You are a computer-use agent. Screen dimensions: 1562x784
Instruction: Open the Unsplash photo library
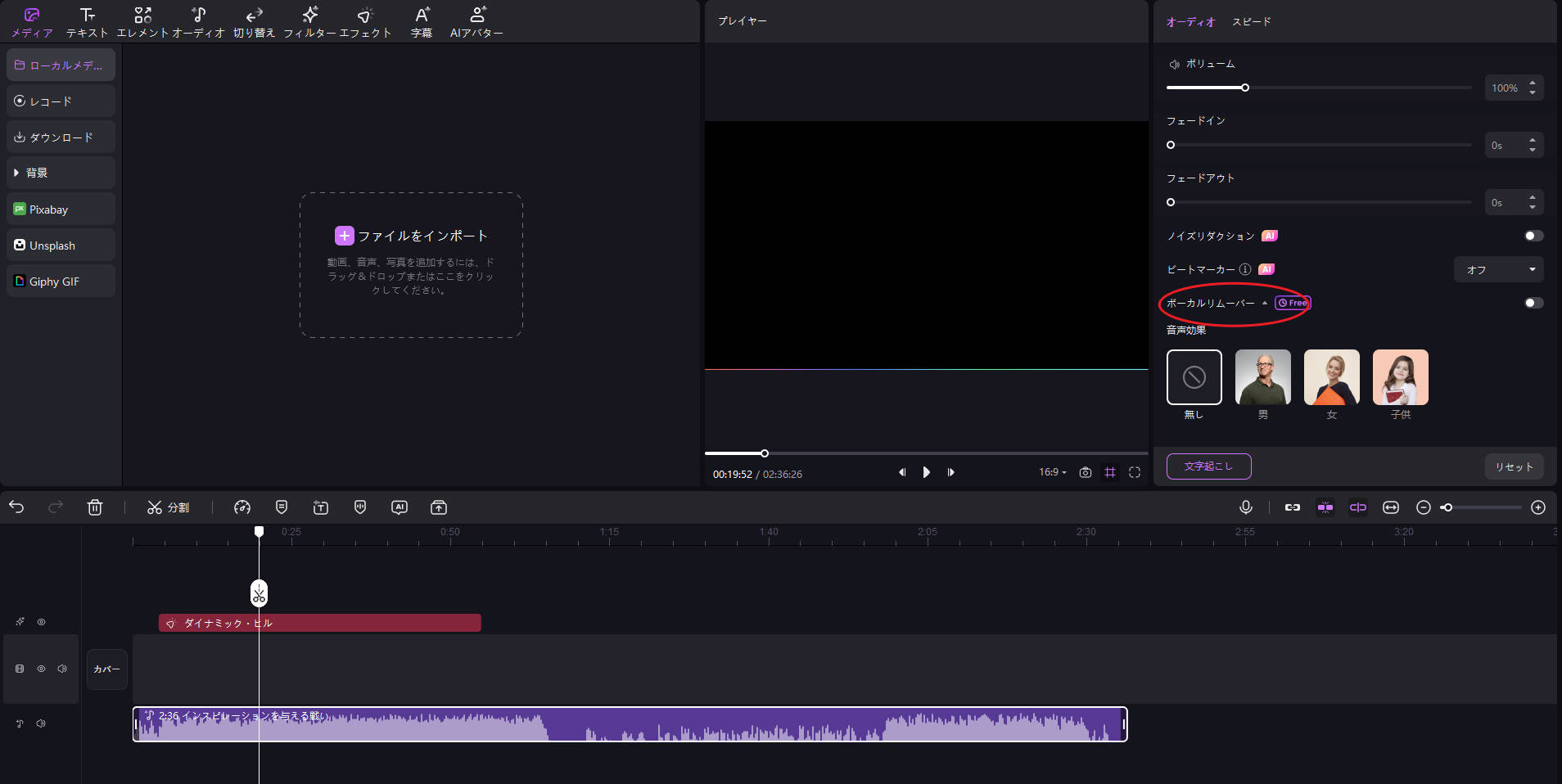tap(61, 245)
